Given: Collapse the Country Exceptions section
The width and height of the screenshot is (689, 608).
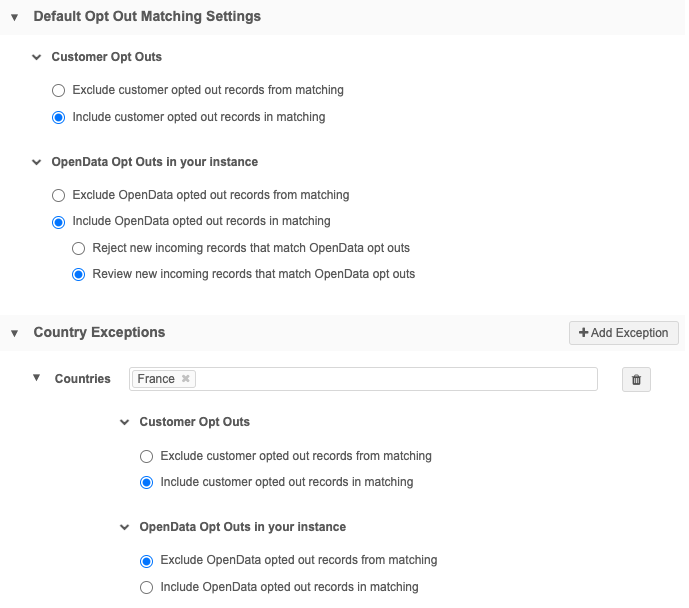Looking at the screenshot, I should pyautogui.click(x=15, y=333).
